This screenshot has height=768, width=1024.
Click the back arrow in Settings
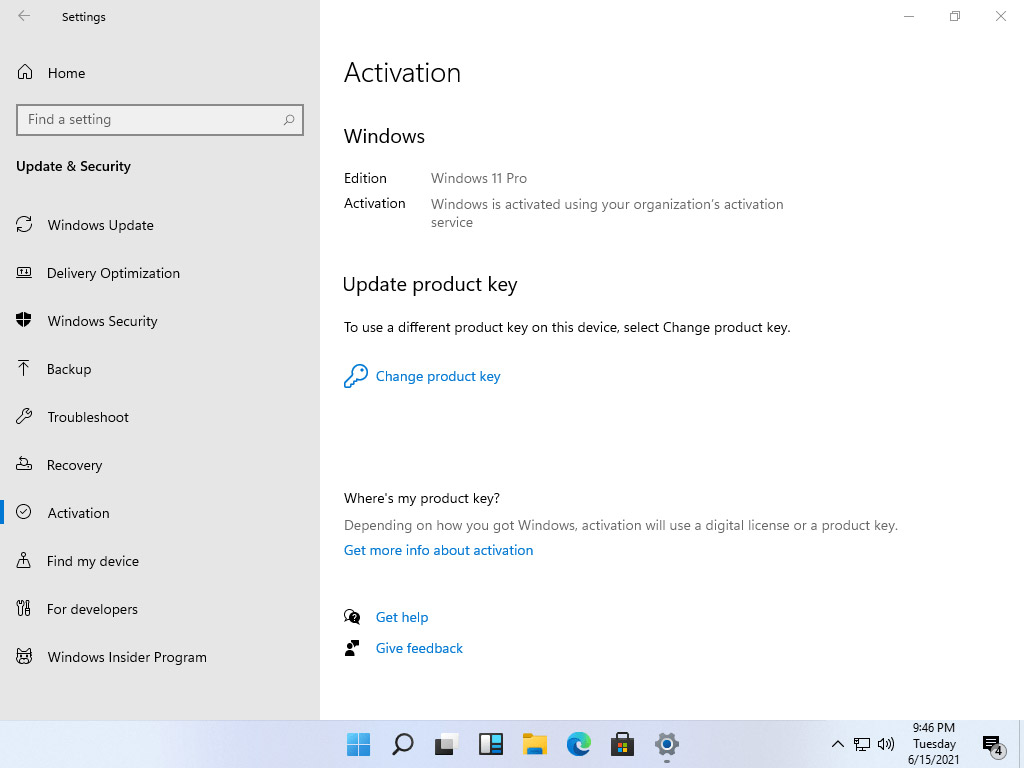pos(24,16)
